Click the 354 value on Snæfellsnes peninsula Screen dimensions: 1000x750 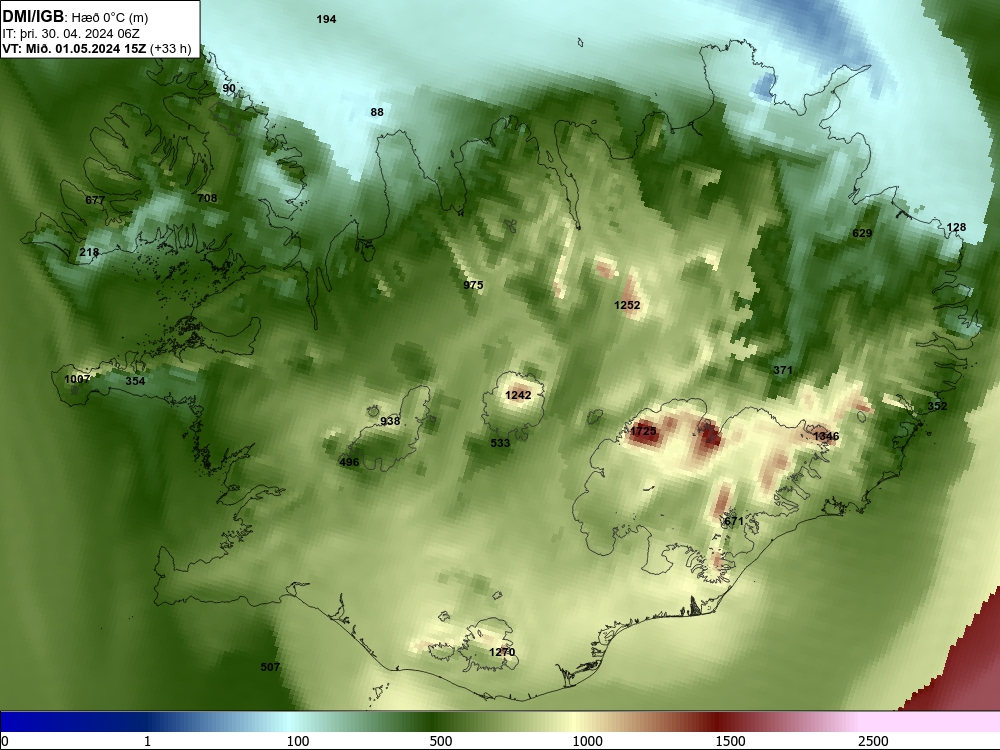pos(135,381)
